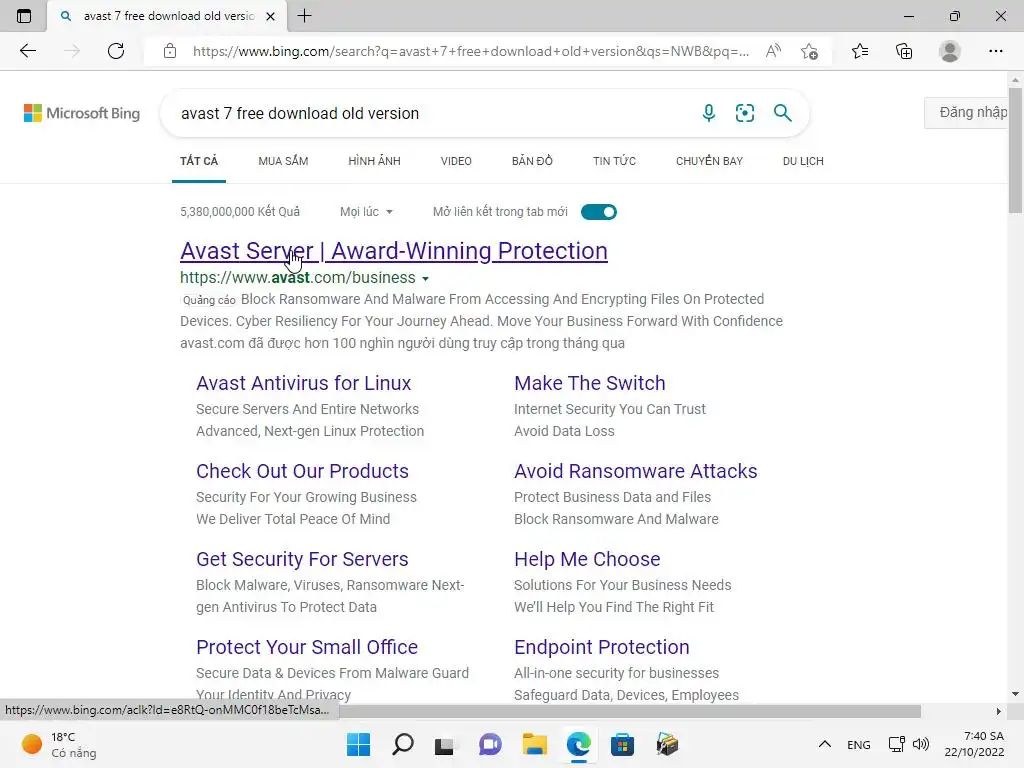Image resolution: width=1024 pixels, height=768 pixels.
Task: Open Avoid Ransomware Attacks link
Action: [635, 471]
